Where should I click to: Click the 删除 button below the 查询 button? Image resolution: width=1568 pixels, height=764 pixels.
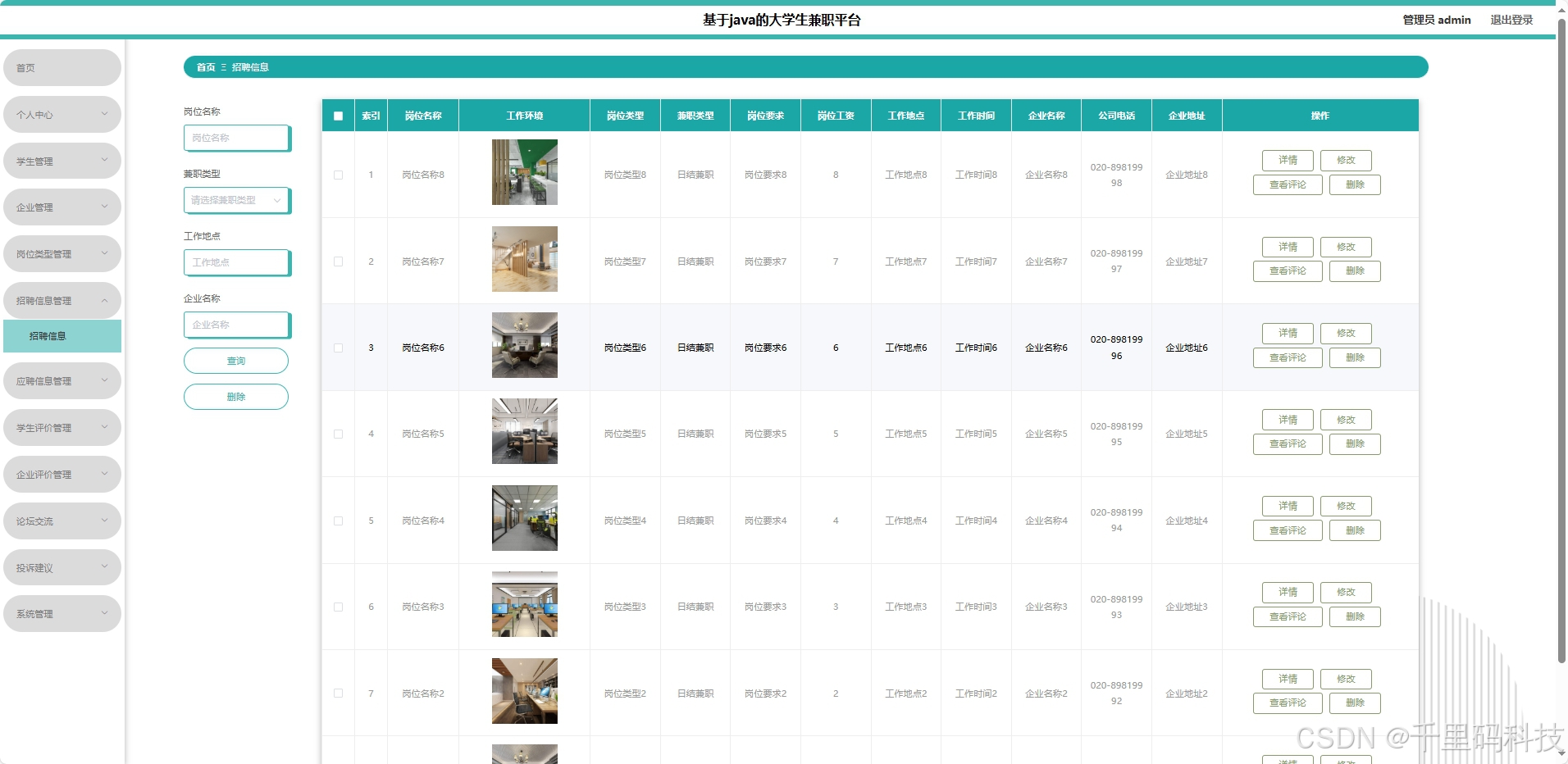coord(236,397)
